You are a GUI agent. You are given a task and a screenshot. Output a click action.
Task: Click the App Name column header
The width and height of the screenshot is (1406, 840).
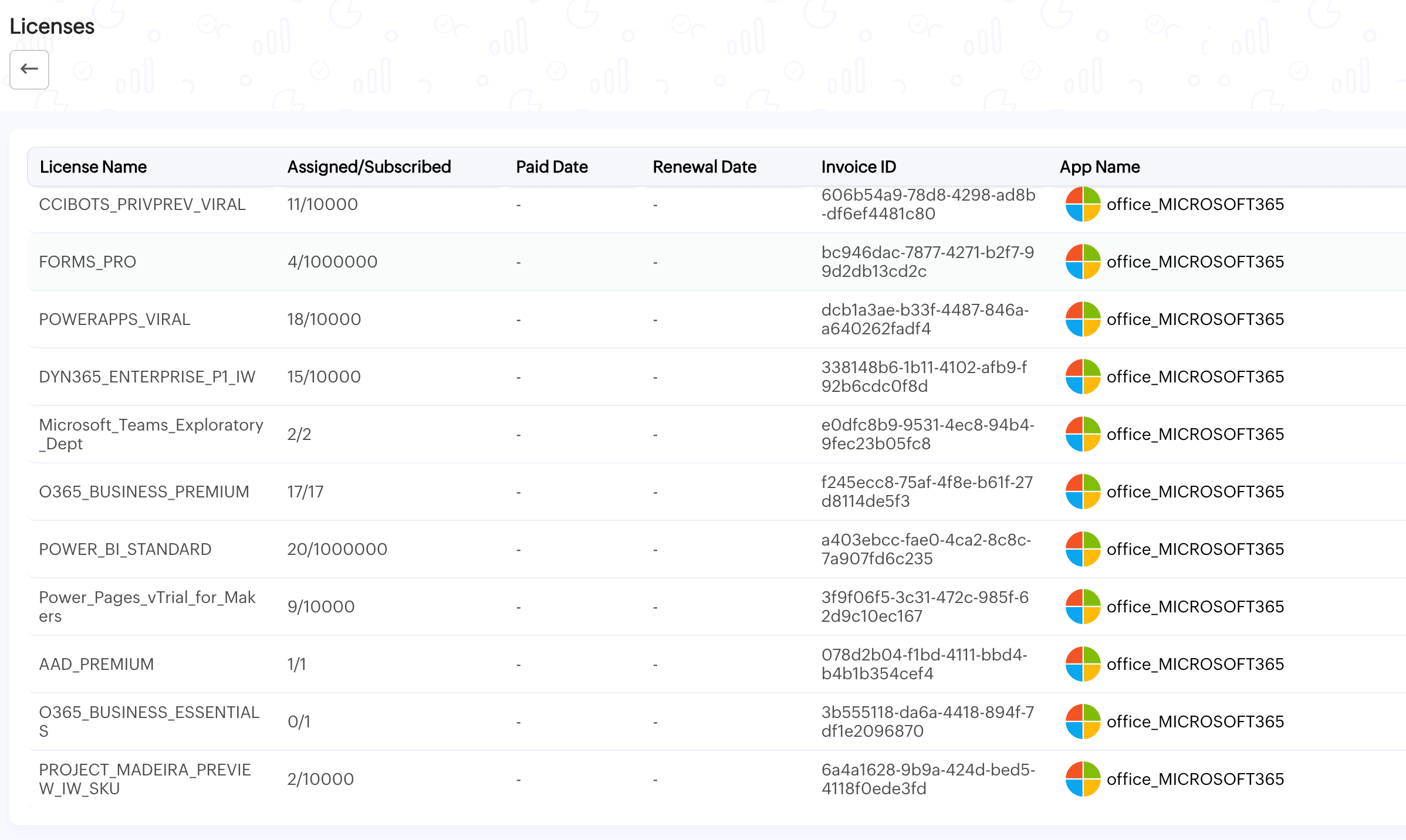click(x=1100, y=167)
